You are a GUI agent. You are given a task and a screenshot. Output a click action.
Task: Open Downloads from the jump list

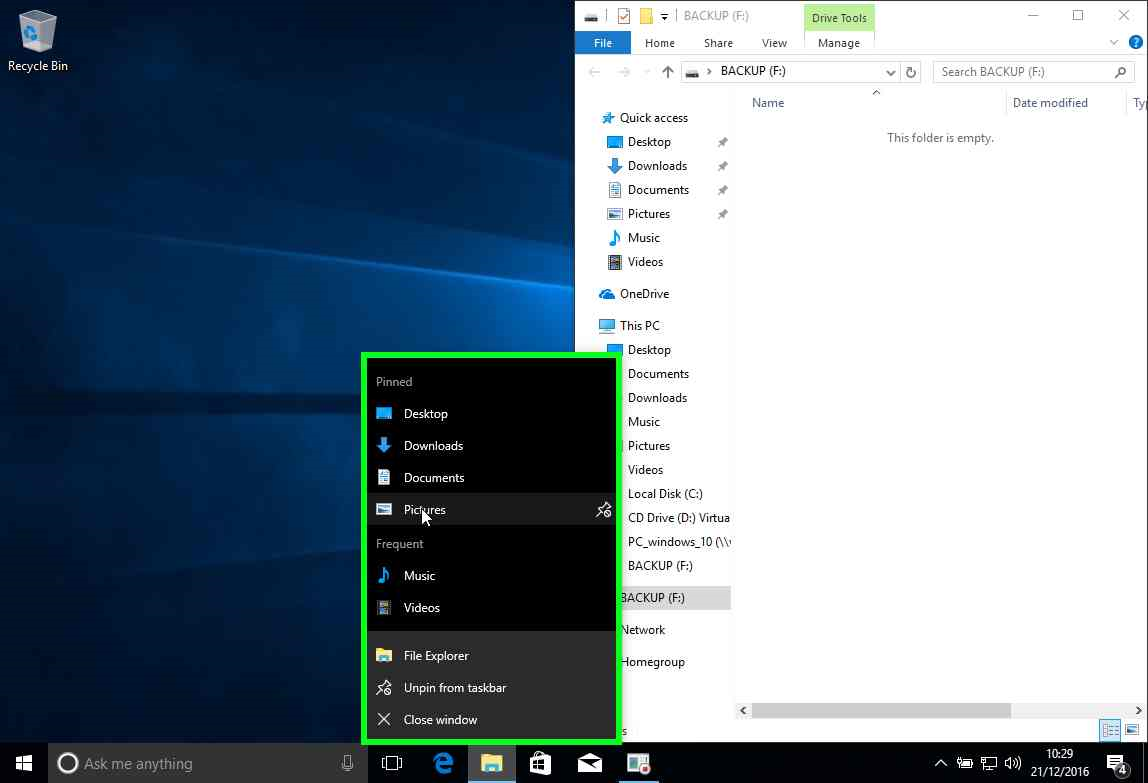pyautogui.click(x=491, y=445)
